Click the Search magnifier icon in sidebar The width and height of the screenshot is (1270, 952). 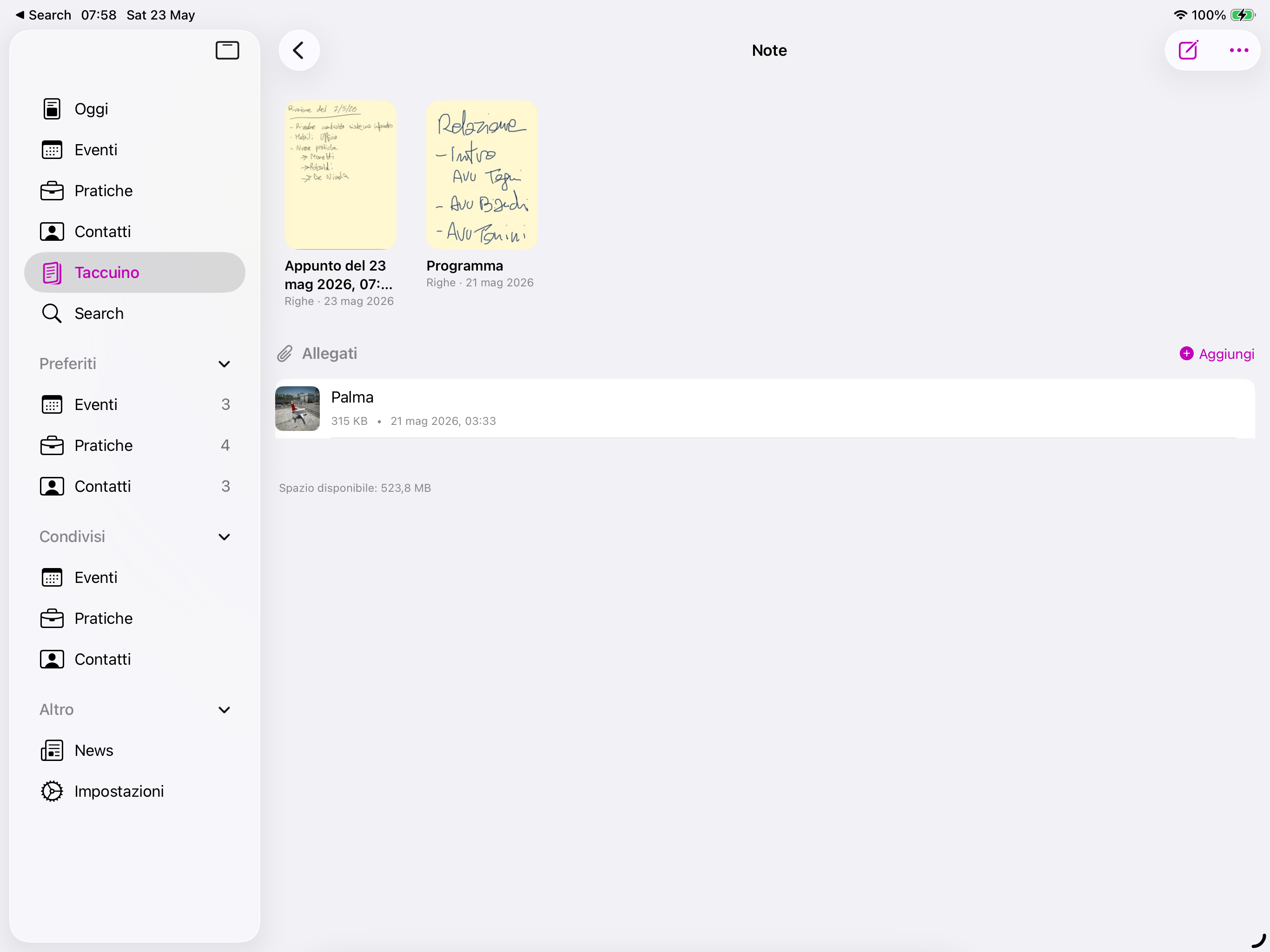pyautogui.click(x=52, y=313)
